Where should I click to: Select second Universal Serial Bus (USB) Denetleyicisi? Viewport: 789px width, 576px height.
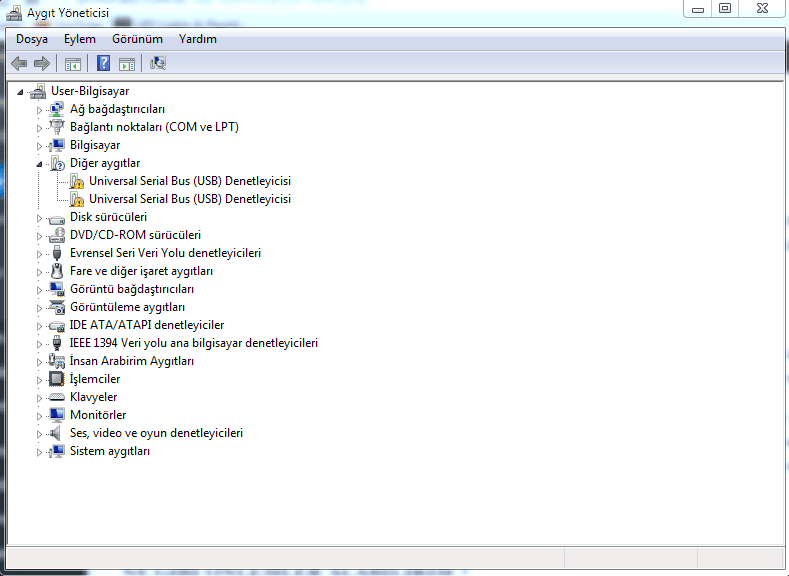190,199
